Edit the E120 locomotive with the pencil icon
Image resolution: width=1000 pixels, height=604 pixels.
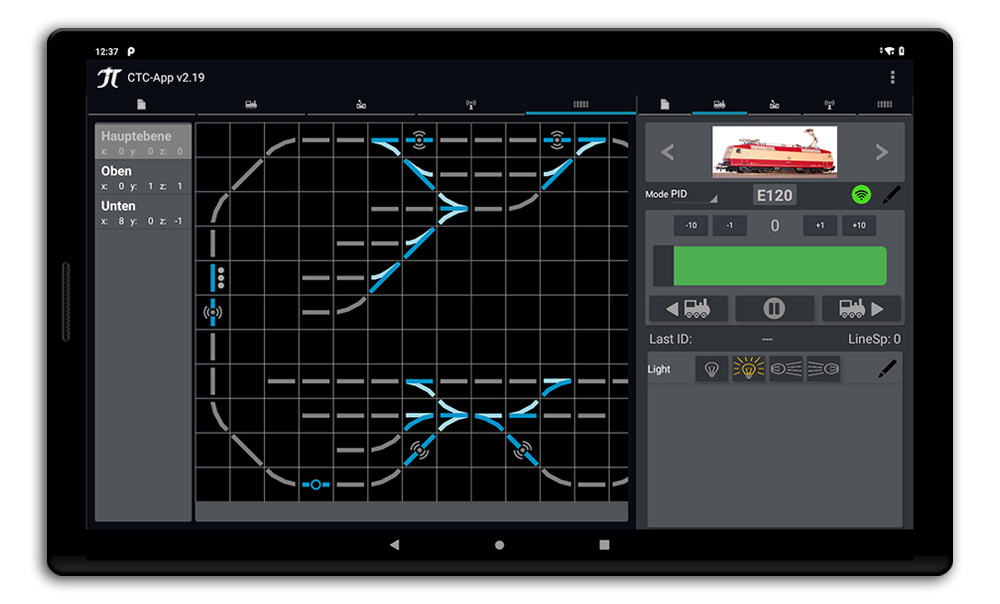(x=893, y=195)
